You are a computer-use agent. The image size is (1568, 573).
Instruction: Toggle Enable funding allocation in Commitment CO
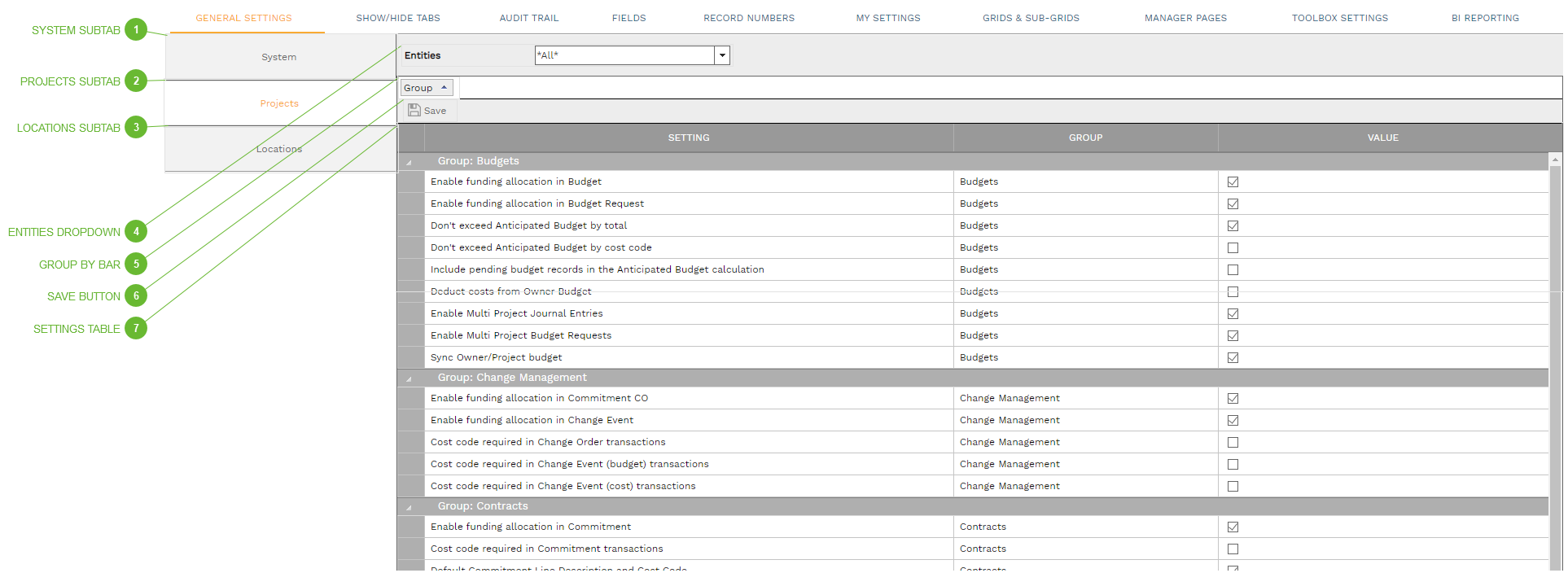pyautogui.click(x=1233, y=398)
